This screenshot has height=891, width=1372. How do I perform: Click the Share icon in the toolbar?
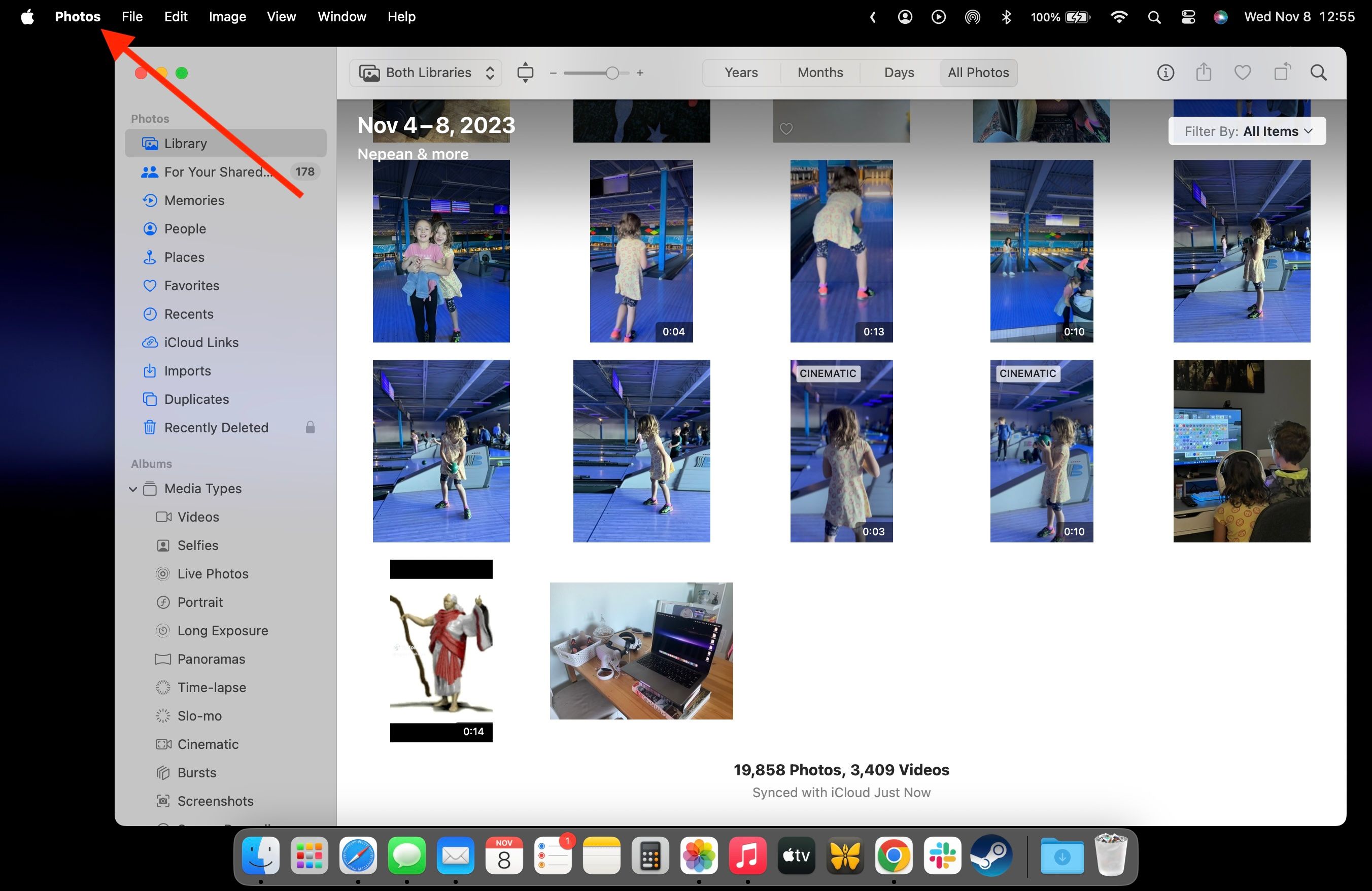1204,73
